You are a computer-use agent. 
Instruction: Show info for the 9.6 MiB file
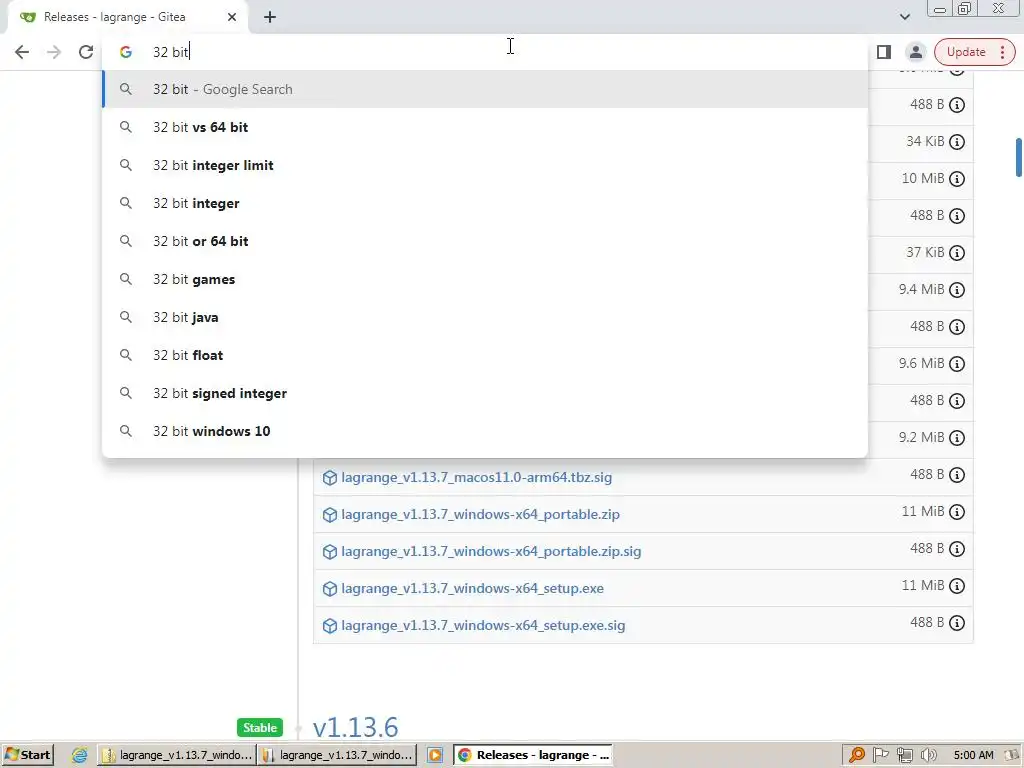(x=957, y=364)
